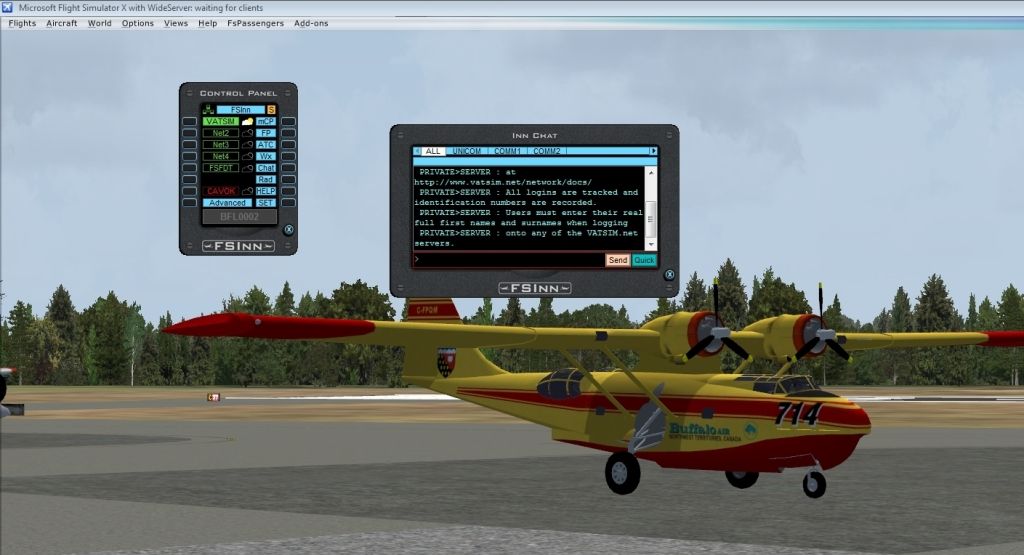Click the mCP button
The width and height of the screenshot is (1024, 555).
pyautogui.click(x=266, y=121)
